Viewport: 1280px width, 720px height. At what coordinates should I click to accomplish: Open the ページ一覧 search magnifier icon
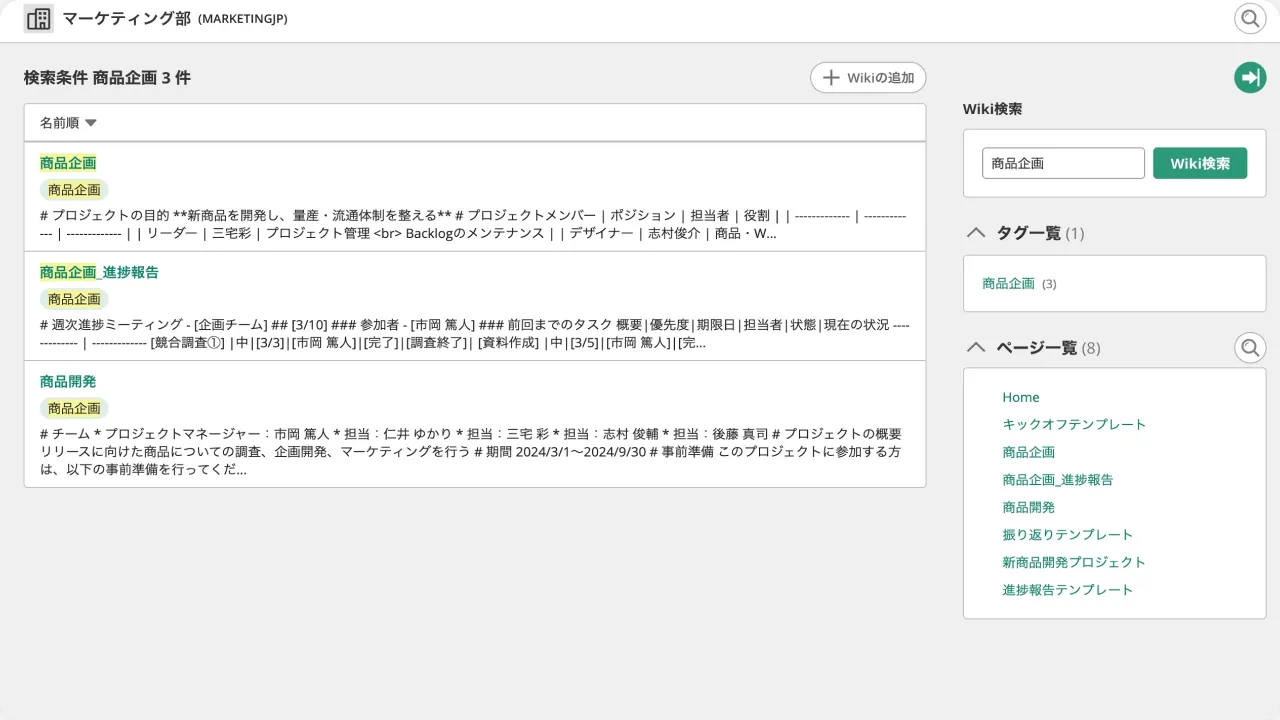(x=1249, y=347)
